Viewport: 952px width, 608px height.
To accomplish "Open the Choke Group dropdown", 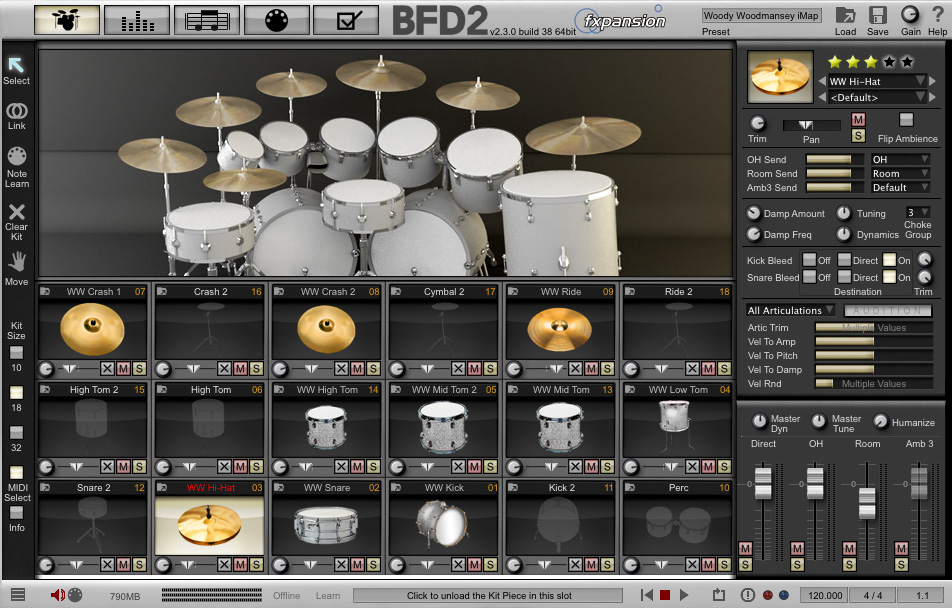I will tap(917, 212).
